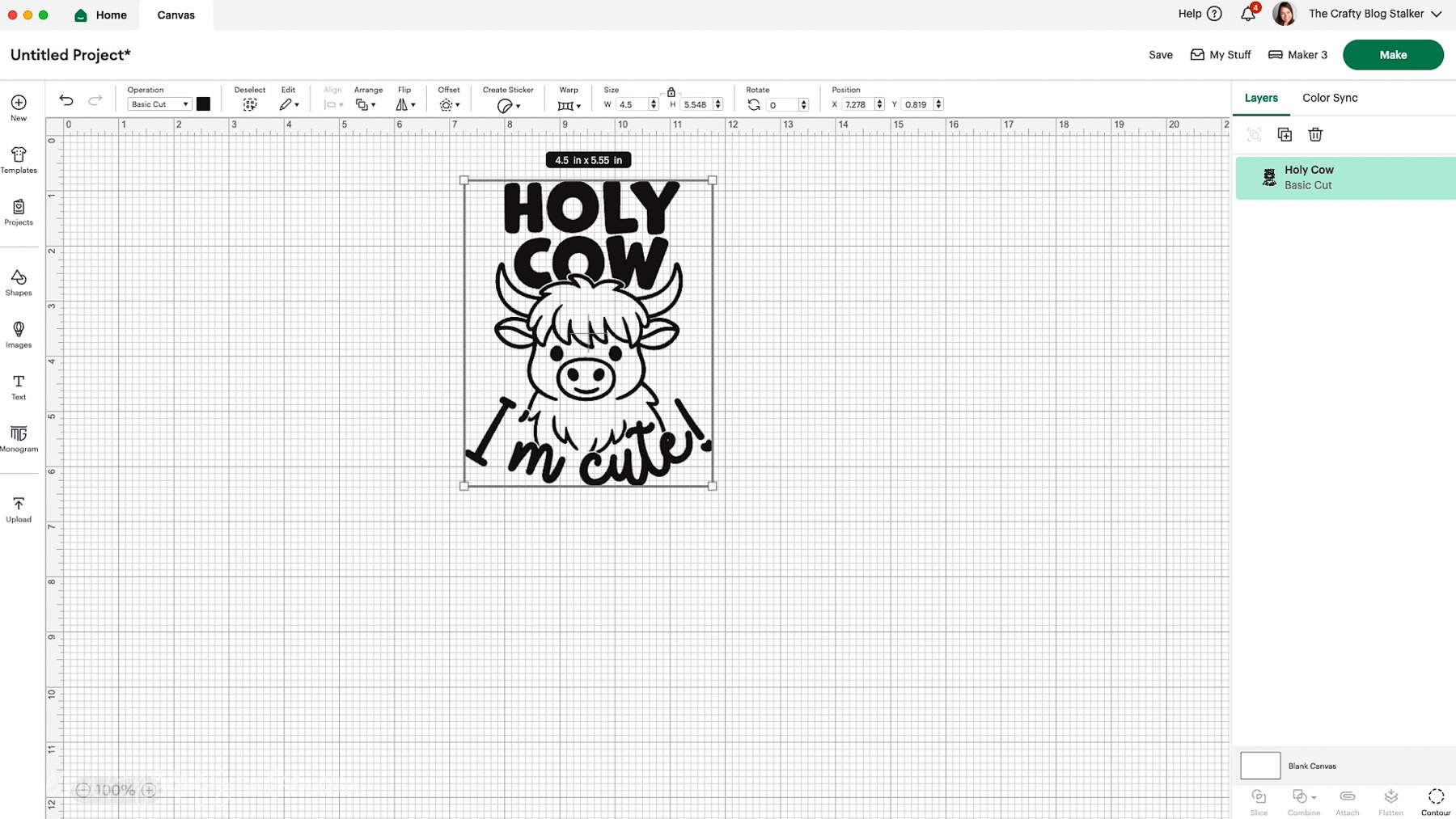This screenshot has width=1456, height=819.
Task: Delete the selected layer with trash icon
Action: pyautogui.click(x=1315, y=134)
